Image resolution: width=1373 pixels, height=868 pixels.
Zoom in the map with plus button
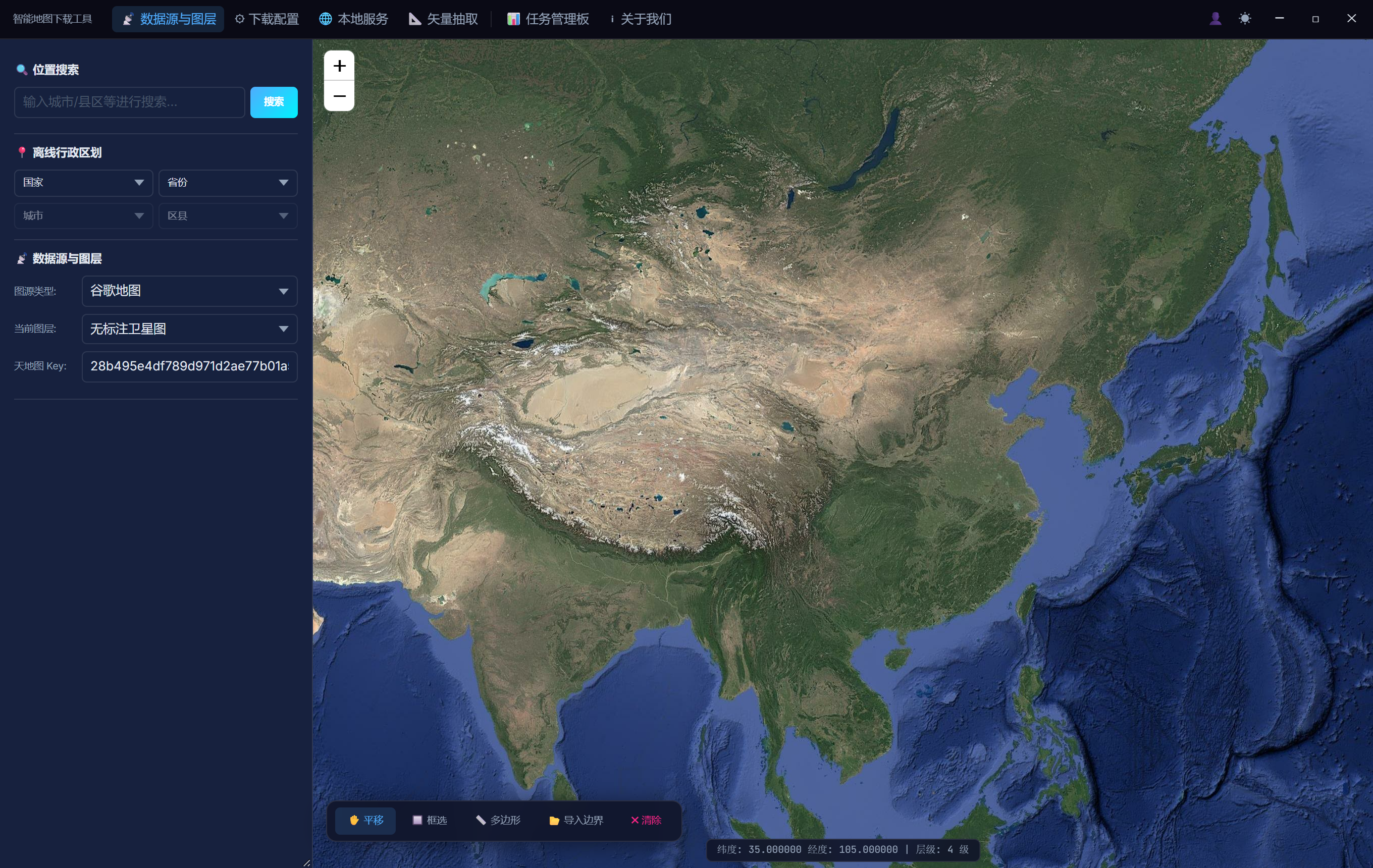tap(339, 66)
